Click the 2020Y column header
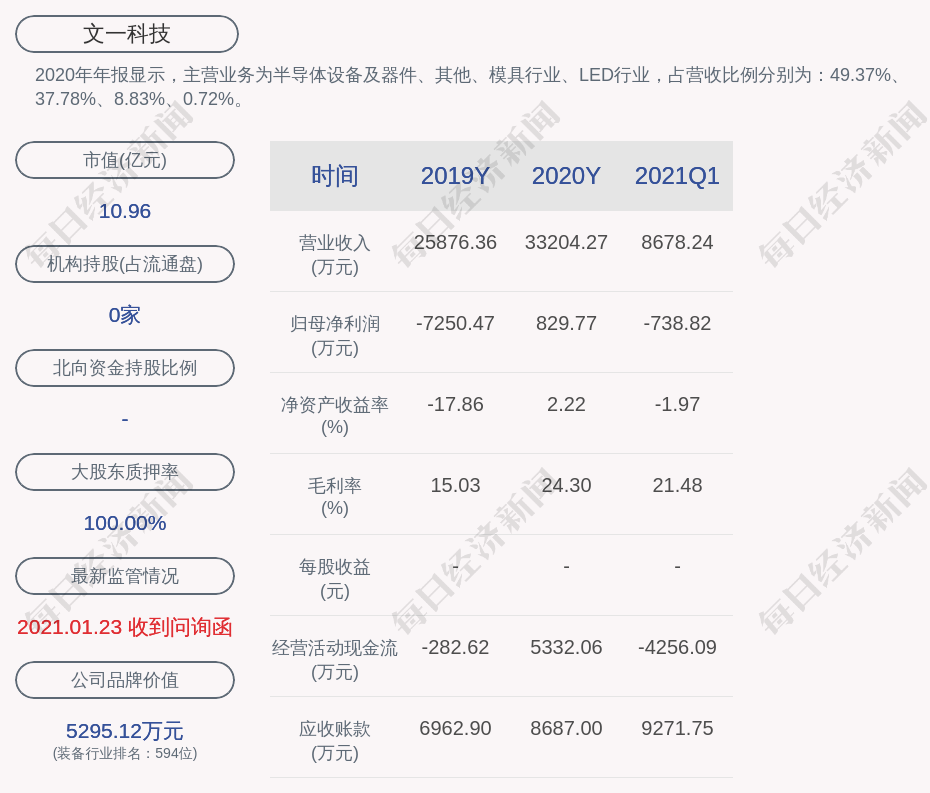 click(566, 176)
